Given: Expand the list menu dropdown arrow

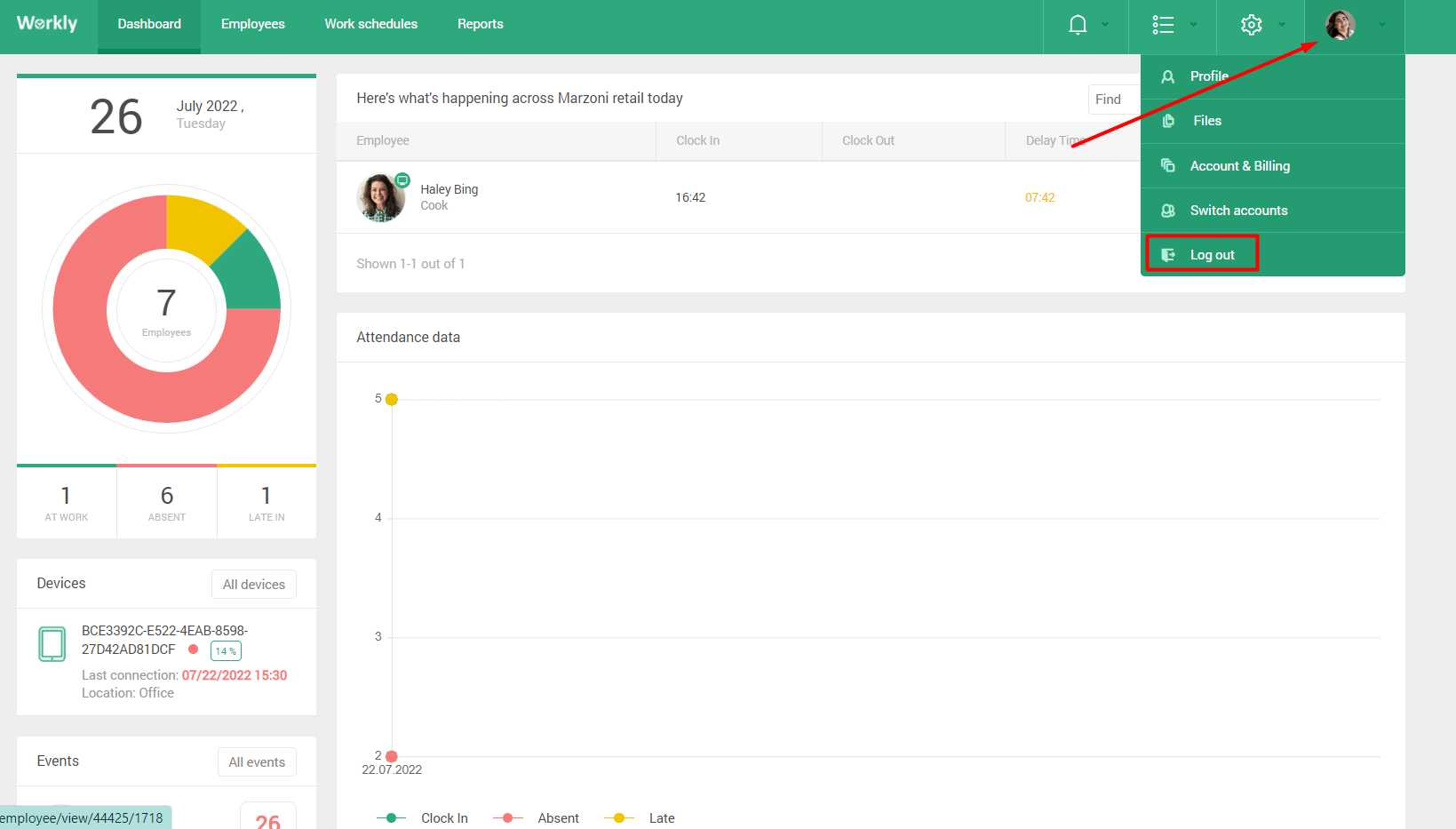Looking at the screenshot, I should tap(1193, 25).
